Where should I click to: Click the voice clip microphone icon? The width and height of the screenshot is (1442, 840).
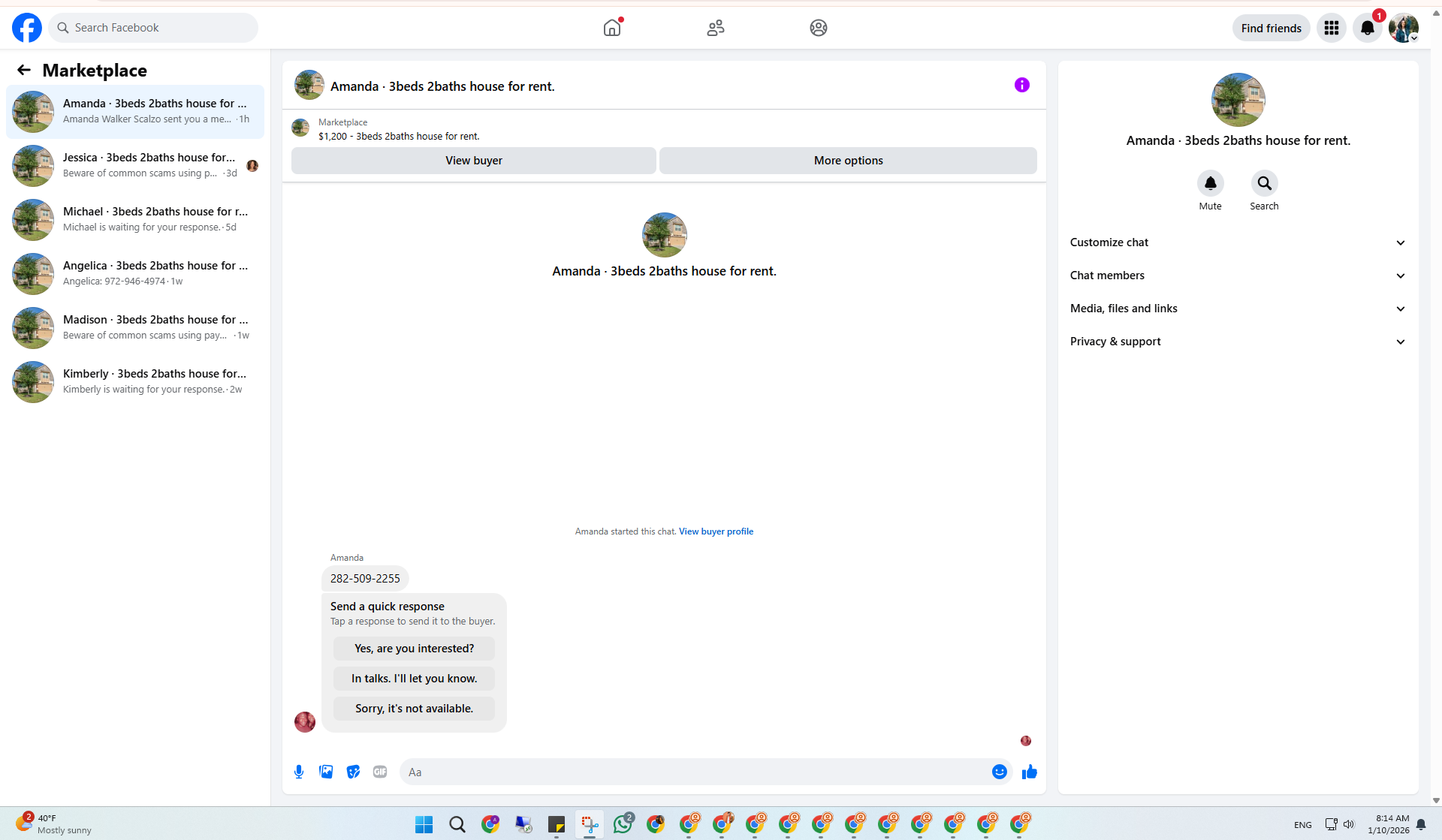299,772
